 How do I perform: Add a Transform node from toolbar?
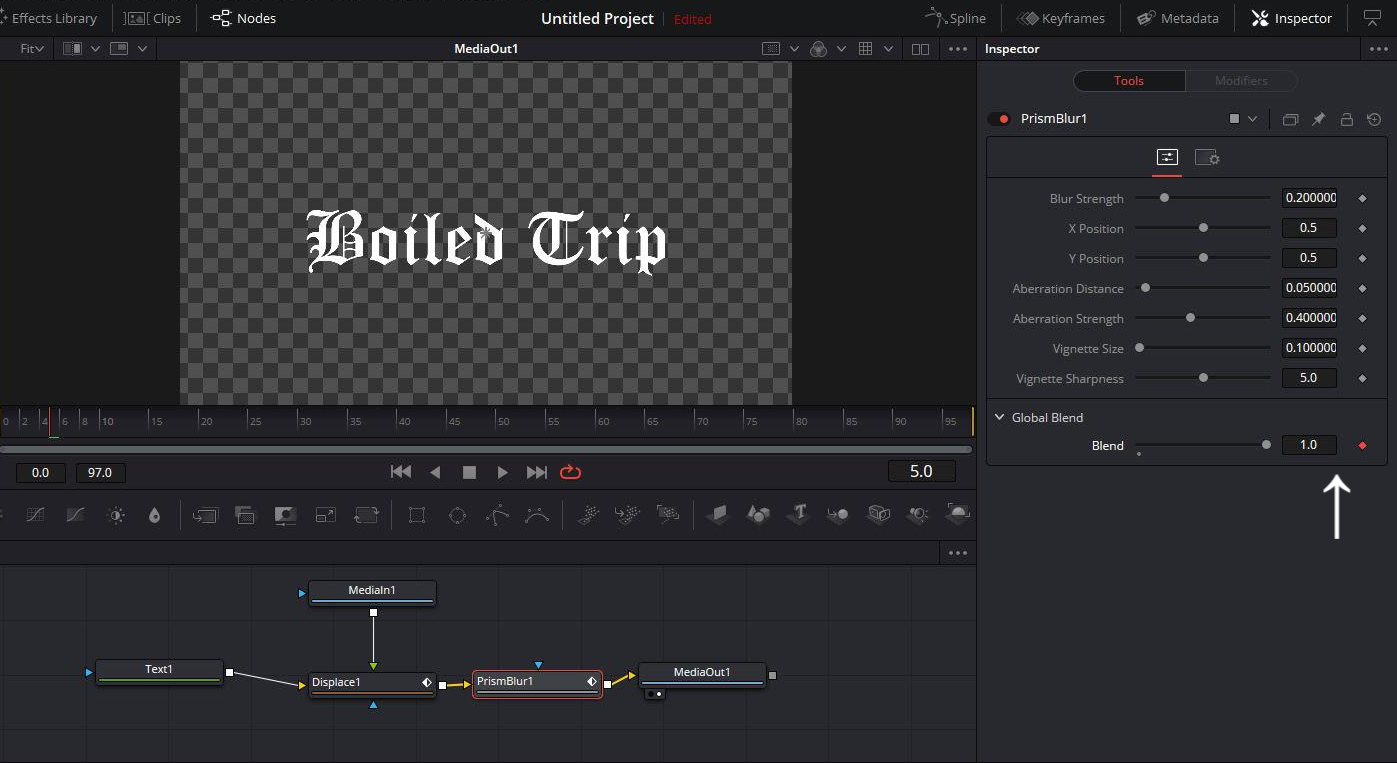point(366,515)
